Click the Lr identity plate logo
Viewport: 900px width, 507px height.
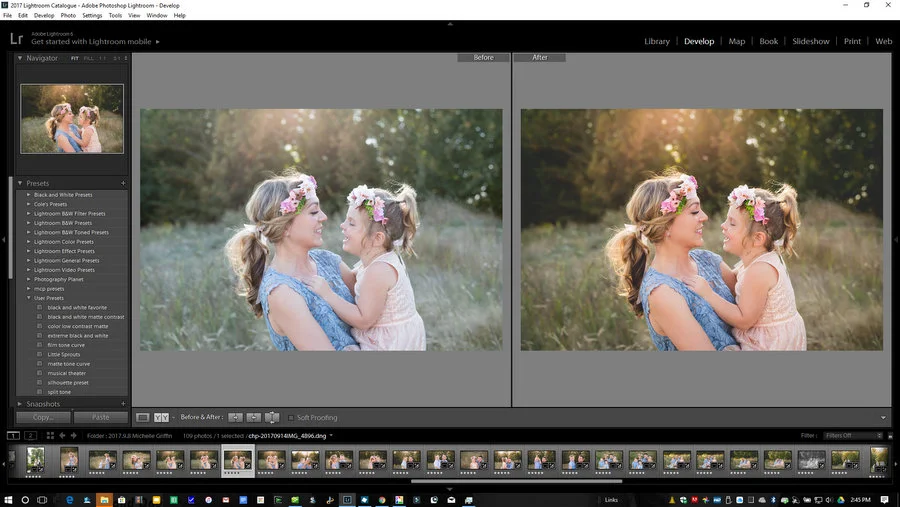[x=16, y=38]
